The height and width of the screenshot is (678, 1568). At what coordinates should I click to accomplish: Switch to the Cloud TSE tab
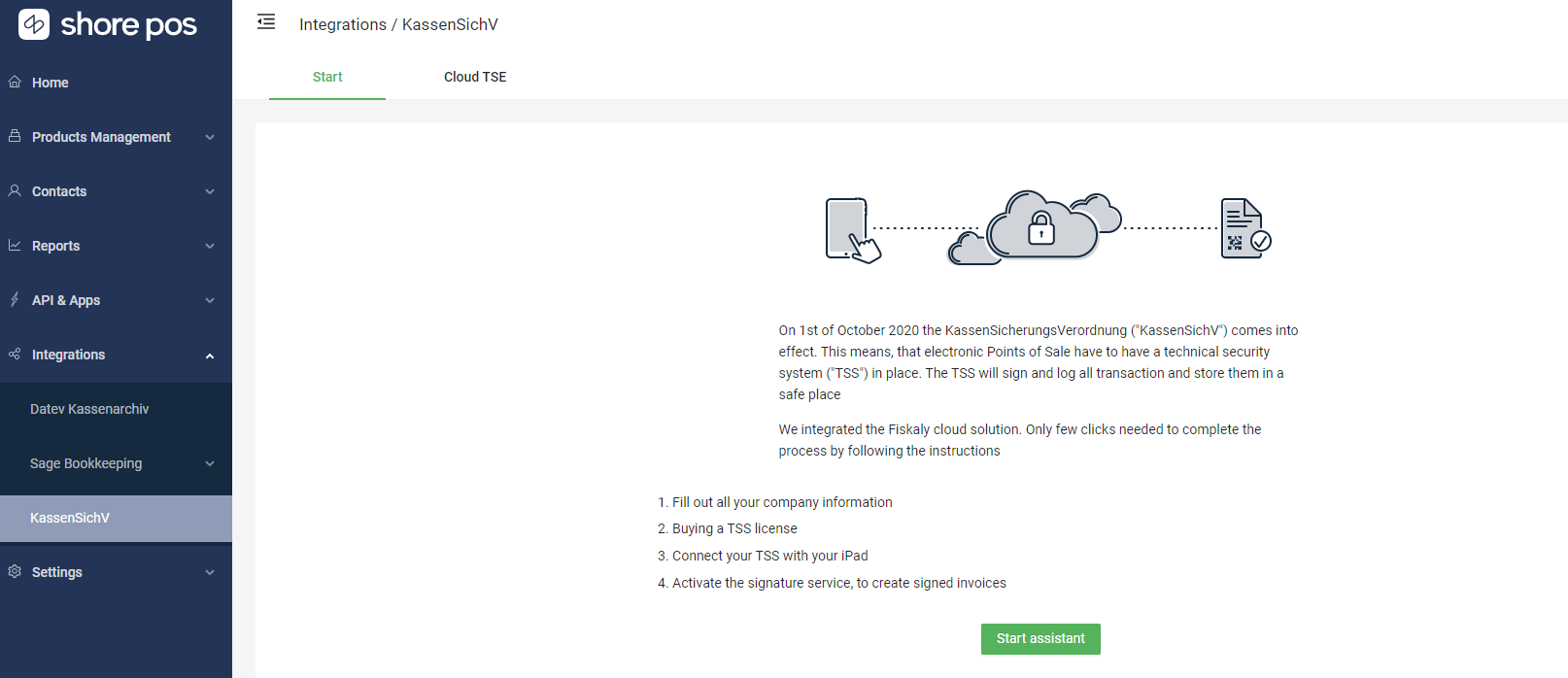point(475,77)
